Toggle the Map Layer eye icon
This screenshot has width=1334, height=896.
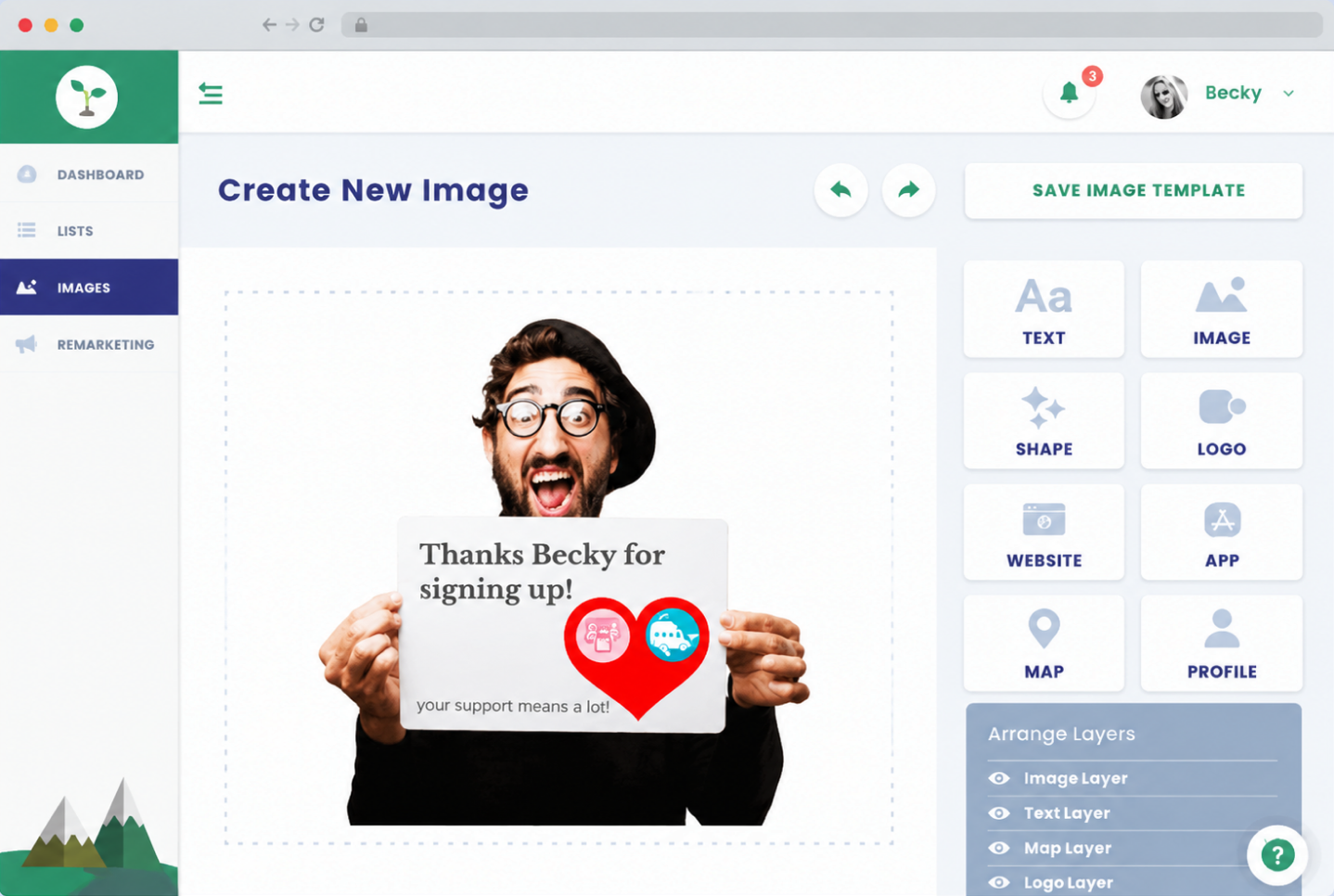click(x=999, y=848)
